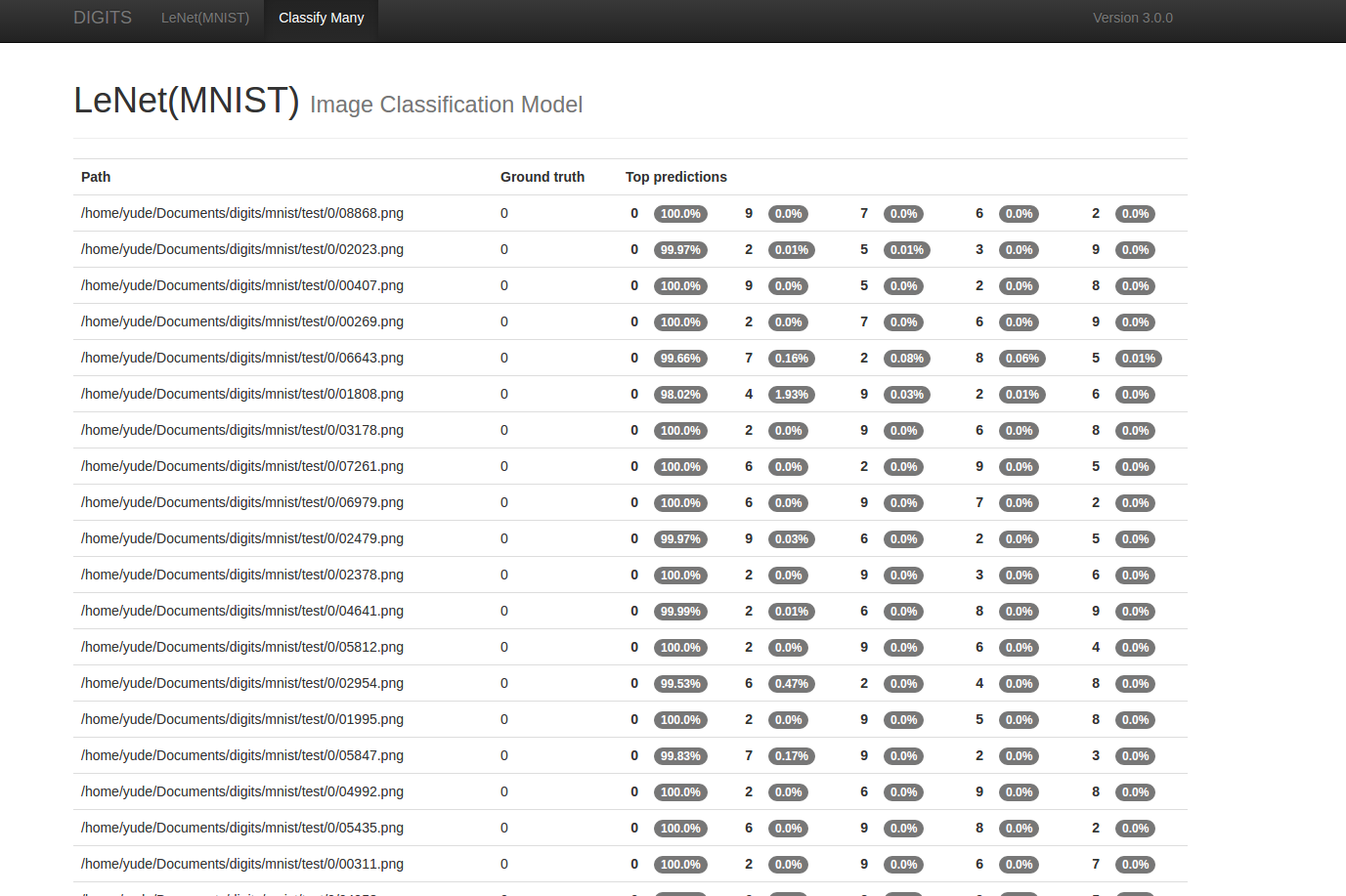Click the 0.03% badge in 01808.png row
Viewport: 1346px width, 896px height.
(907, 395)
